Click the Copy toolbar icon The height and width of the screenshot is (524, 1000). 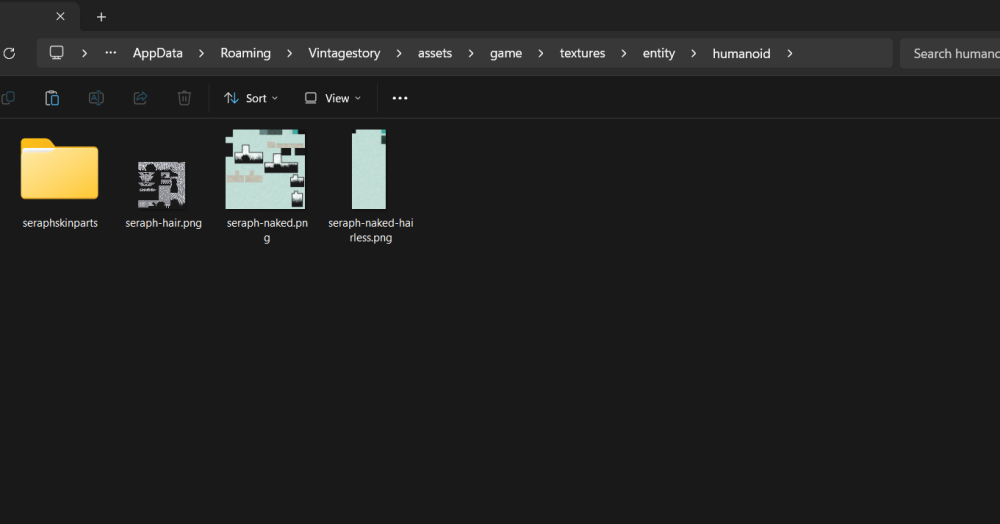point(8,98)
